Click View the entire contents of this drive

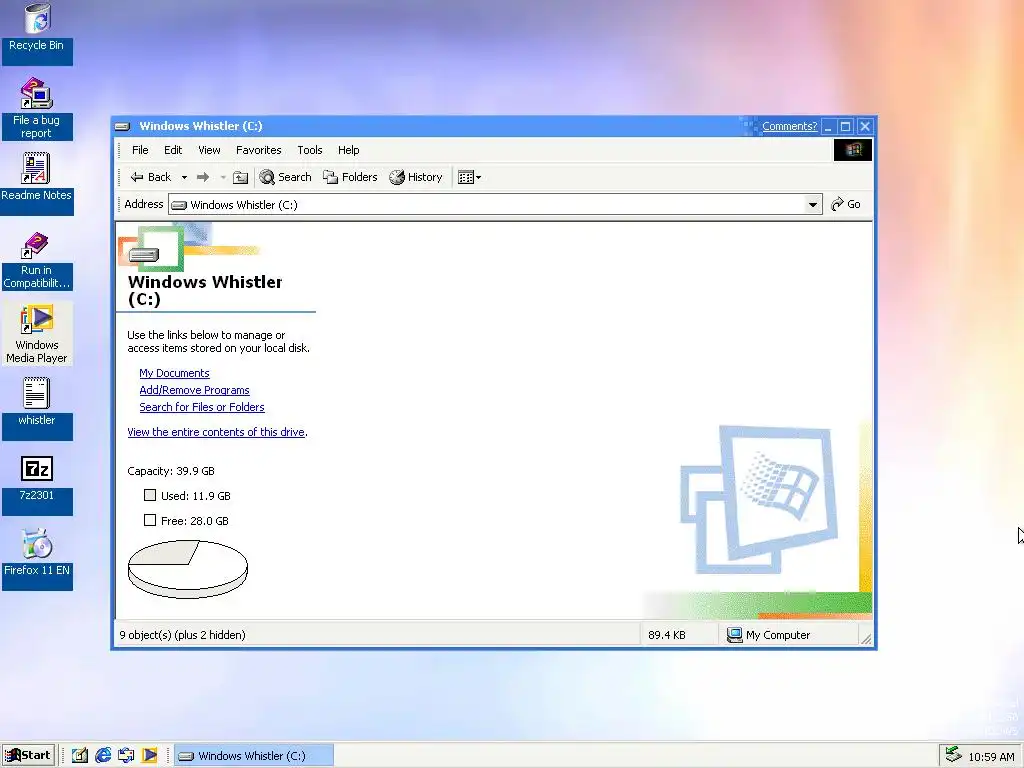coord(216,432)
